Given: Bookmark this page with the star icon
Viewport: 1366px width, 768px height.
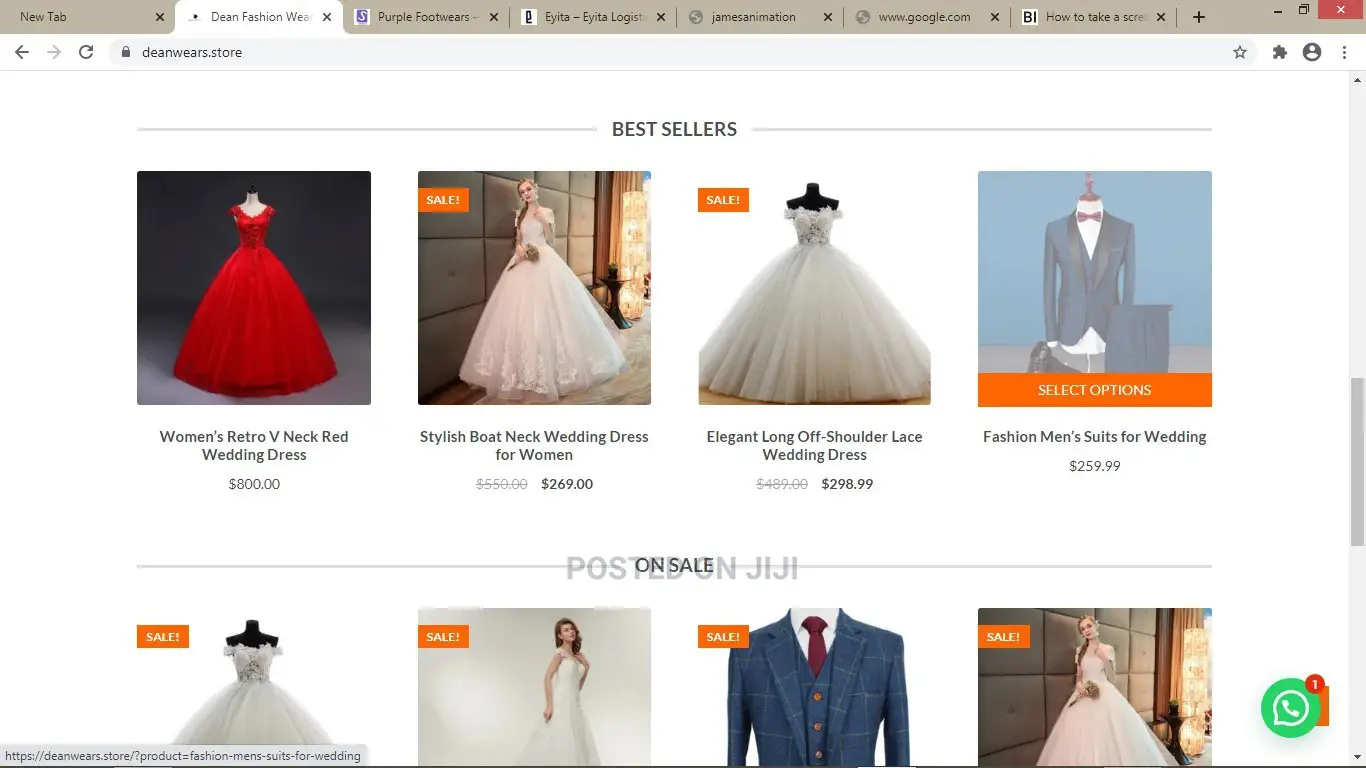Looking at the screenshot, I should [x=1240, y=52].
